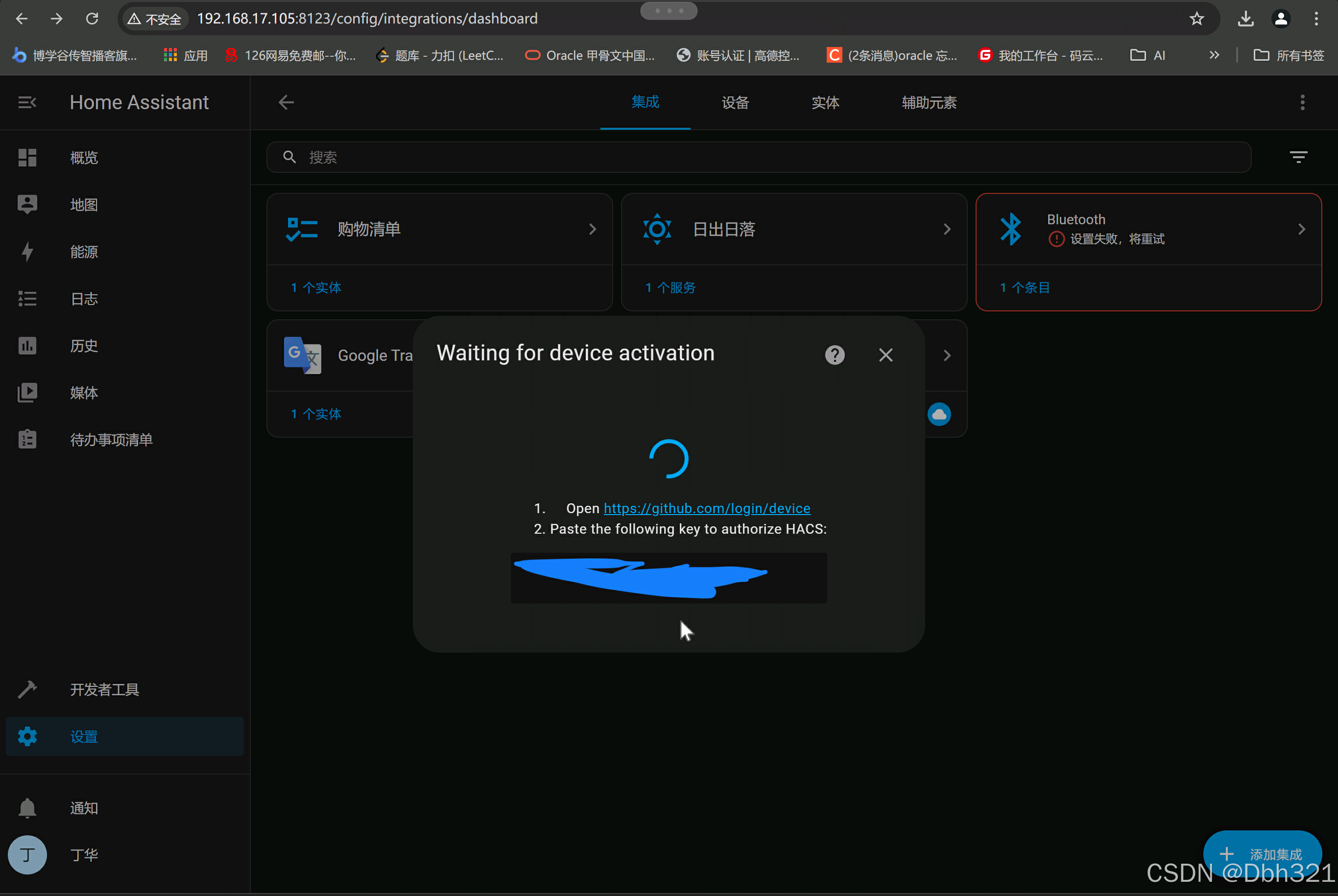Reload the page in the browser

(x=92, y=19)
